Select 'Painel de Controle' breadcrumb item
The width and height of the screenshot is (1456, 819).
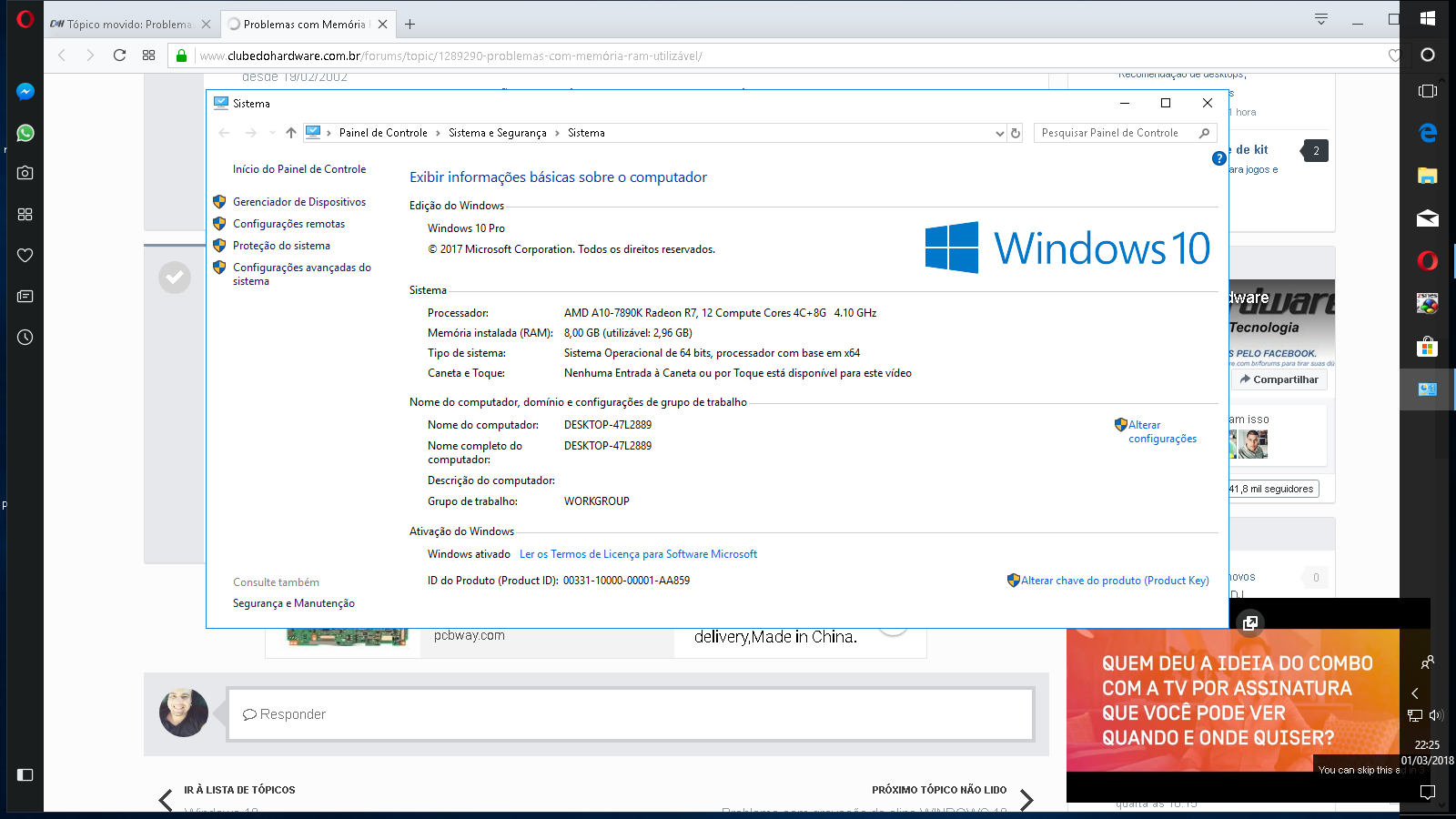pos(383,133)
